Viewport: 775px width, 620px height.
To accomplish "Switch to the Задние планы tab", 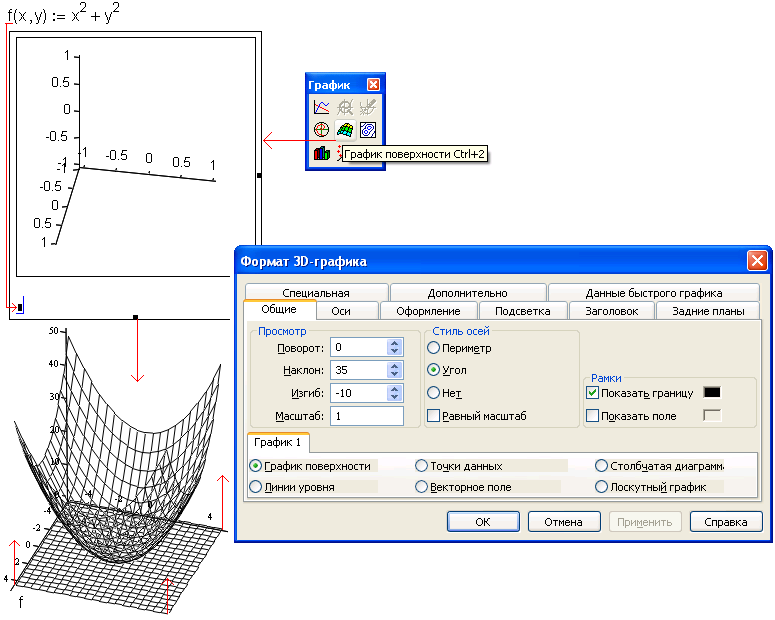I will pyautogui.click(x=708, y=311).
